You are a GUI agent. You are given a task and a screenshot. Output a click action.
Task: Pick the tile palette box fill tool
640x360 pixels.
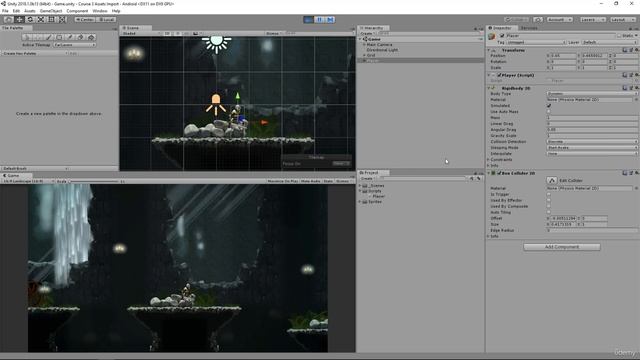click(x=59, y=37)
